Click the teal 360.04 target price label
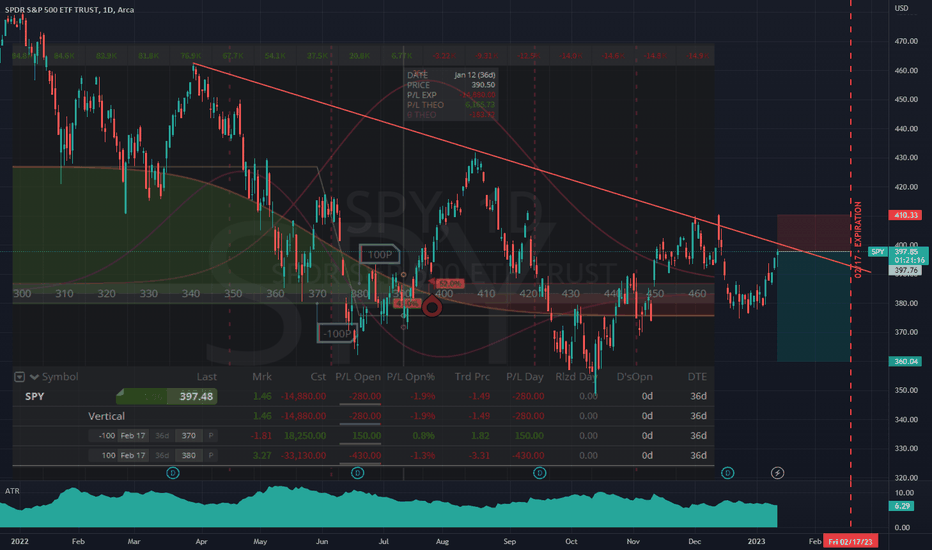The image size is (932, 550). click(905, 362)
